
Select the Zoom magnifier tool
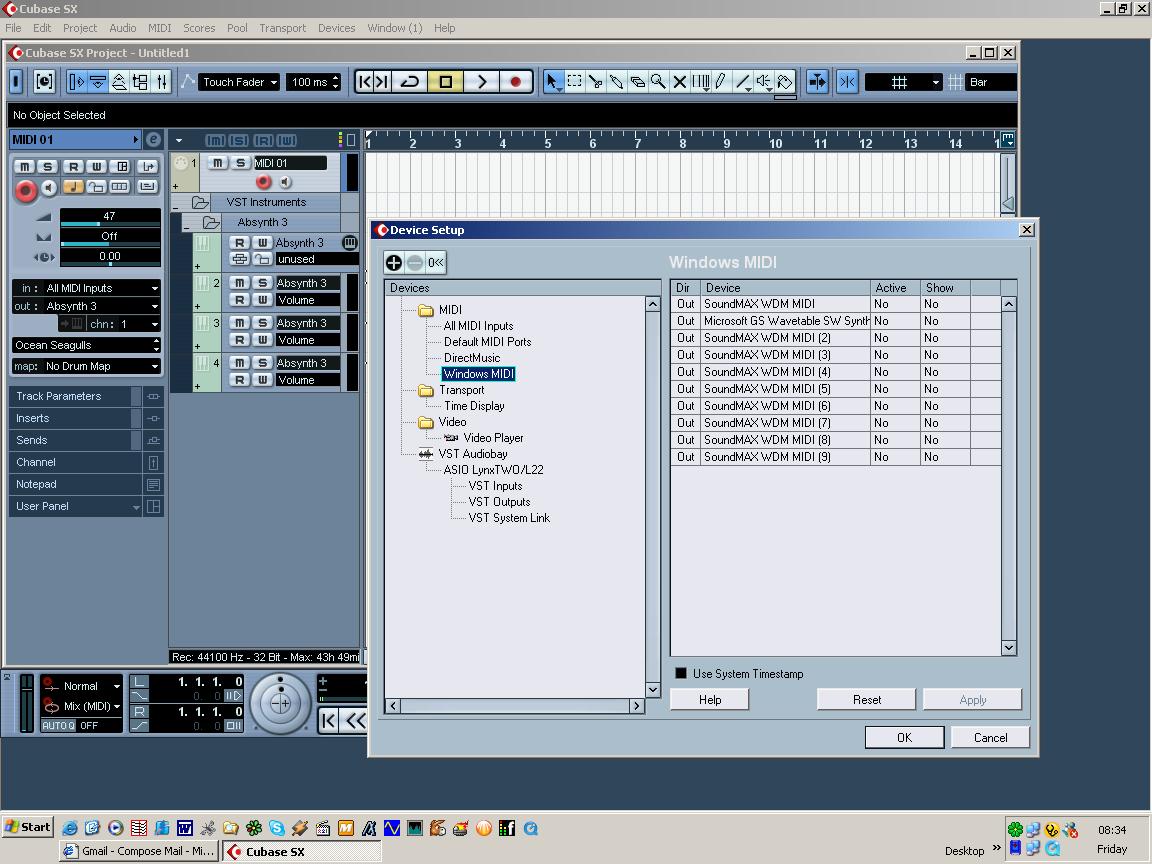[658, 82]
